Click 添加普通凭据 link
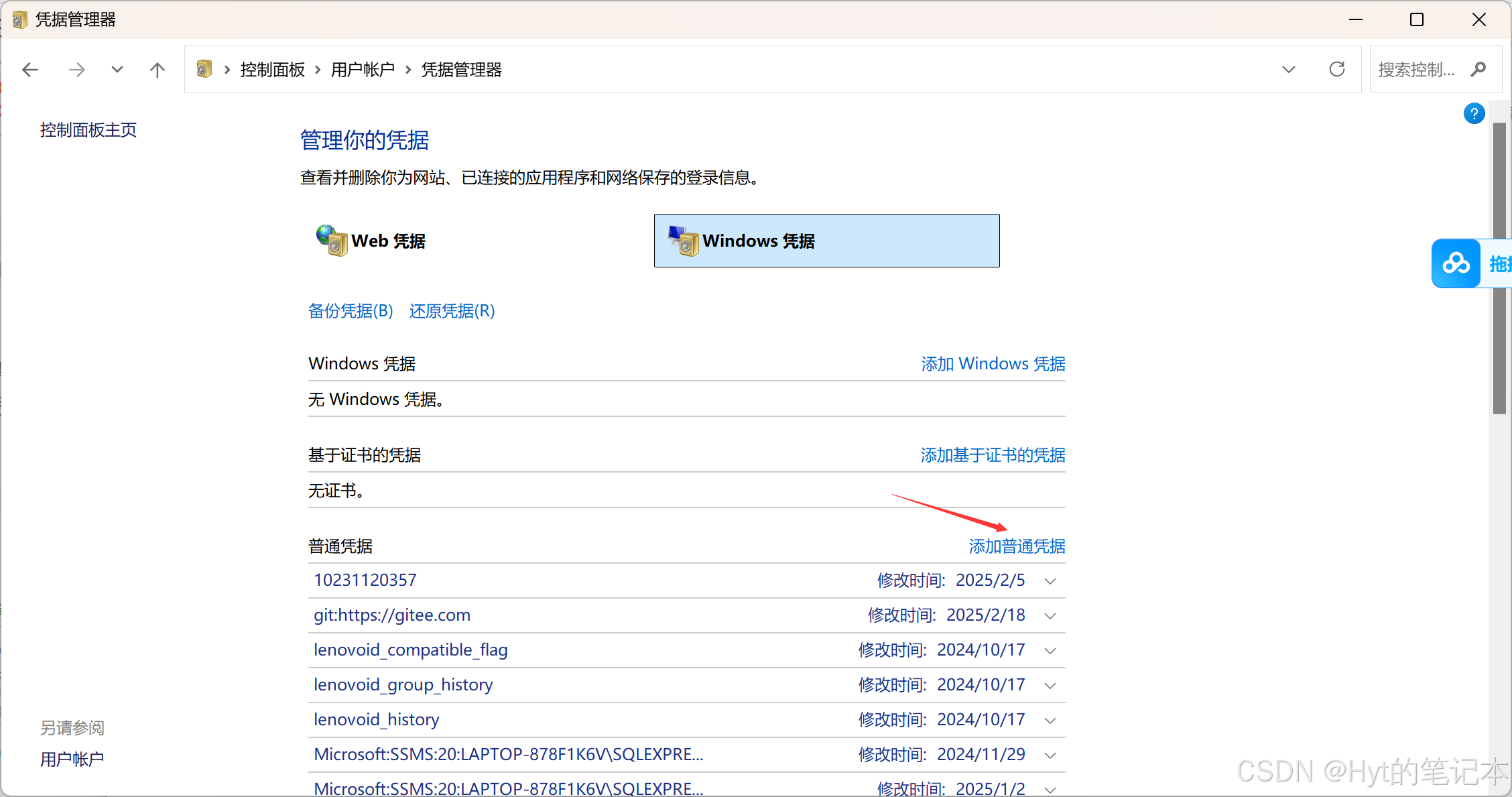1512x797 pixels. pos(1016,546)
